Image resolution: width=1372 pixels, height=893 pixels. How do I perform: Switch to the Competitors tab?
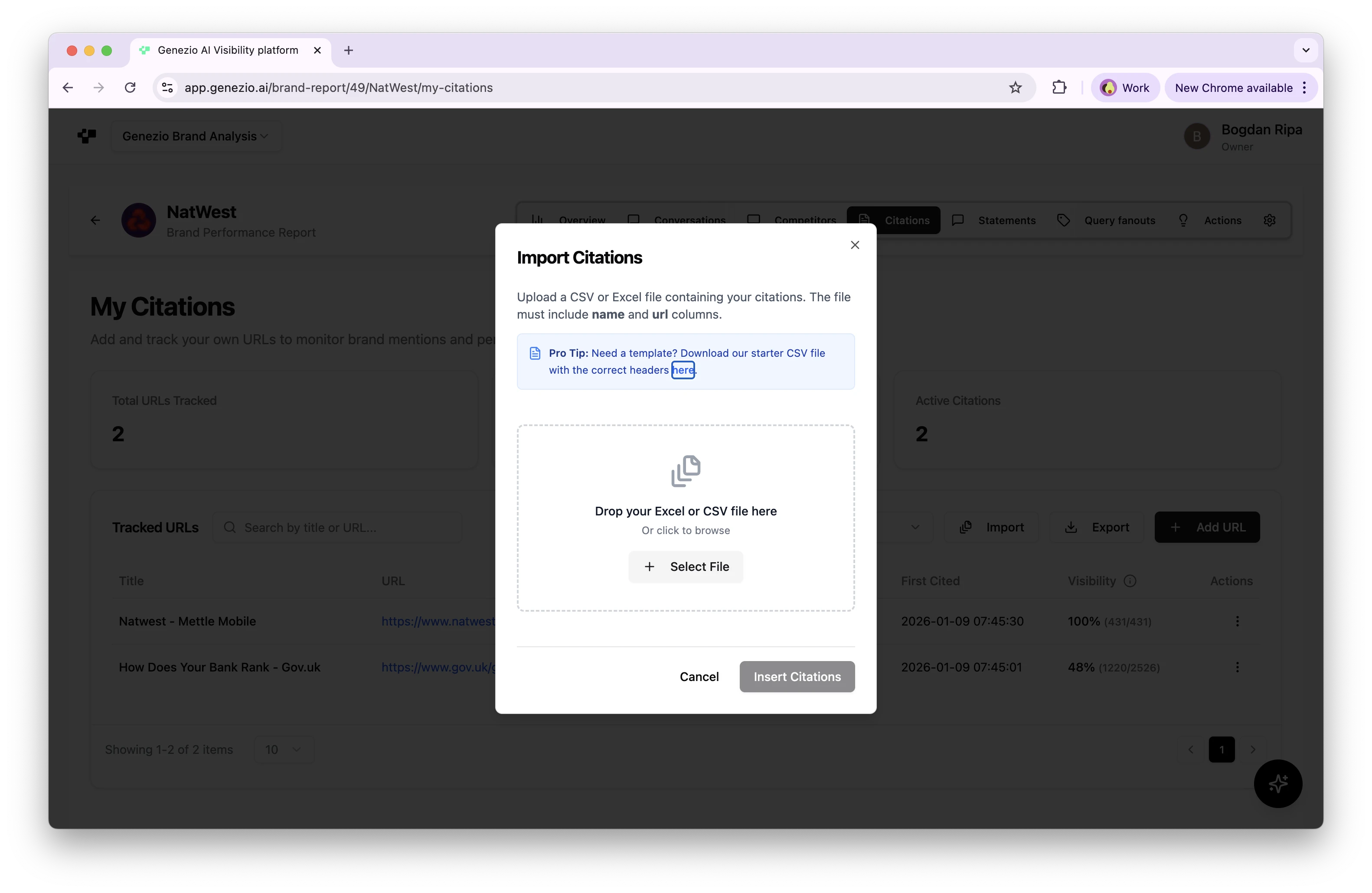791,220
